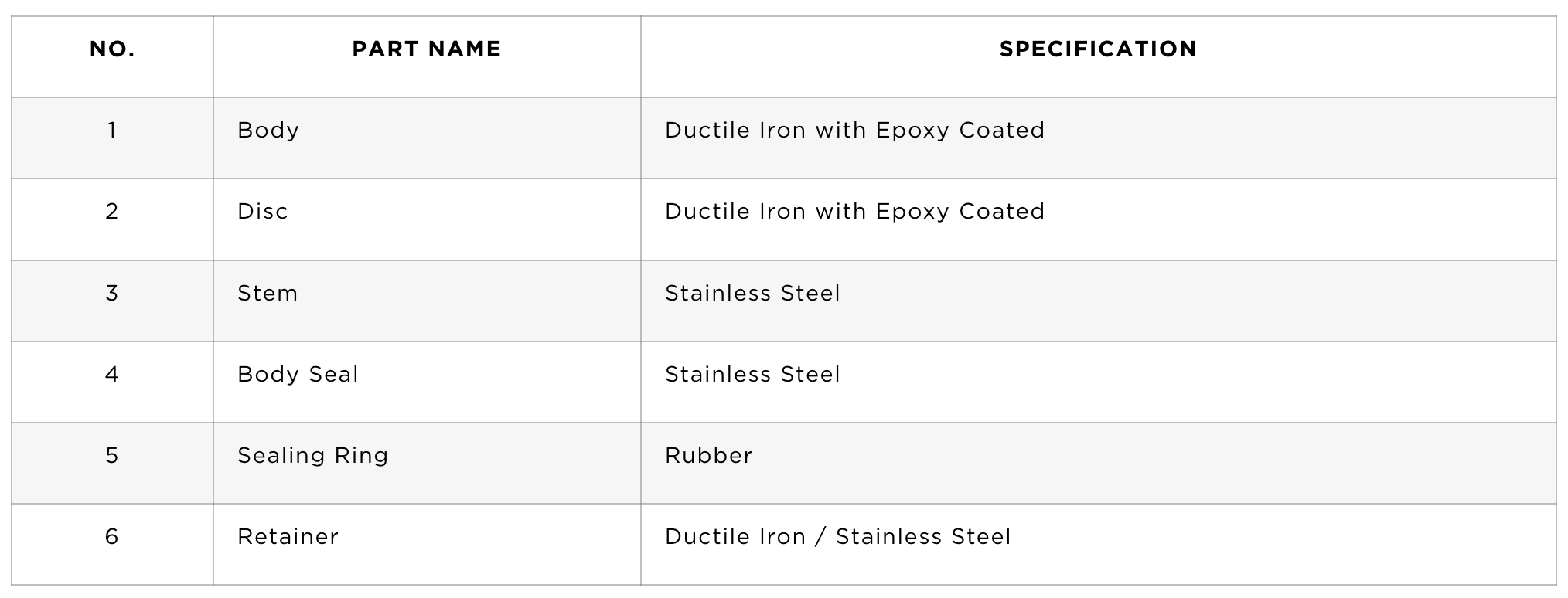
Task: Select row number 5 cell
Action: pos(112,464)
